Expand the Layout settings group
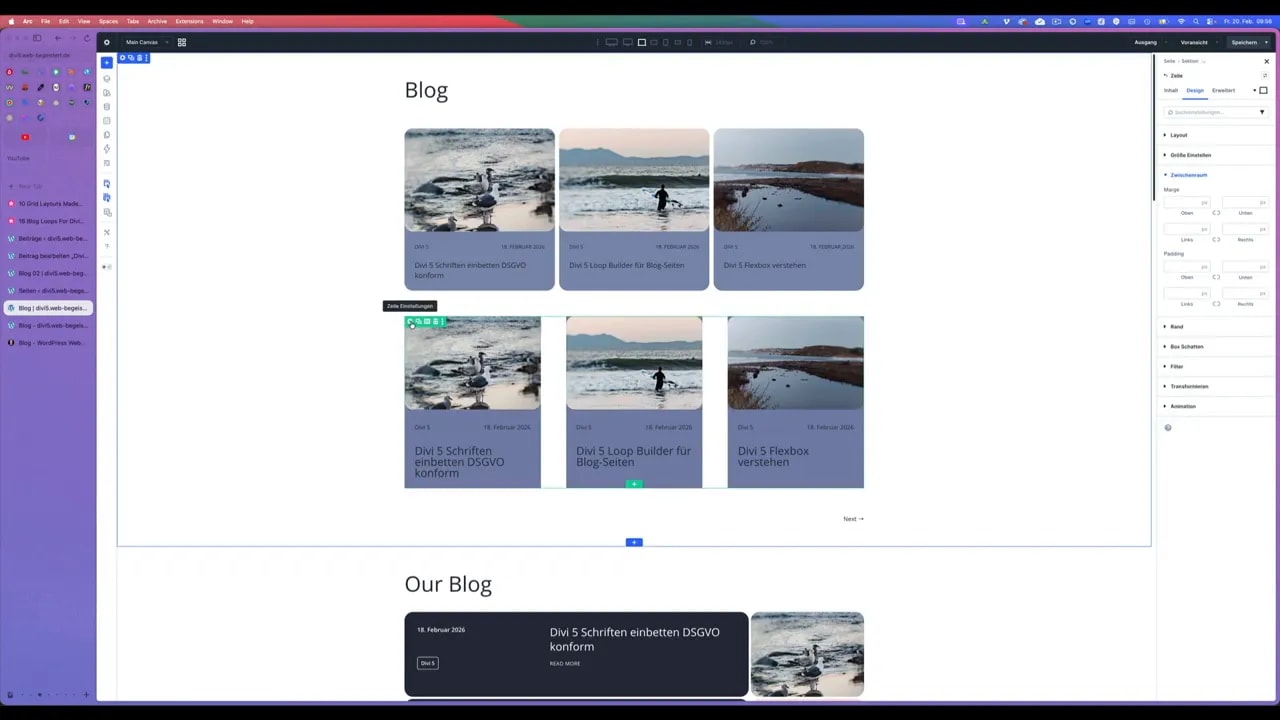Image resolution: width=1280 pixels, height=720 pixels. coord(1178,135)
